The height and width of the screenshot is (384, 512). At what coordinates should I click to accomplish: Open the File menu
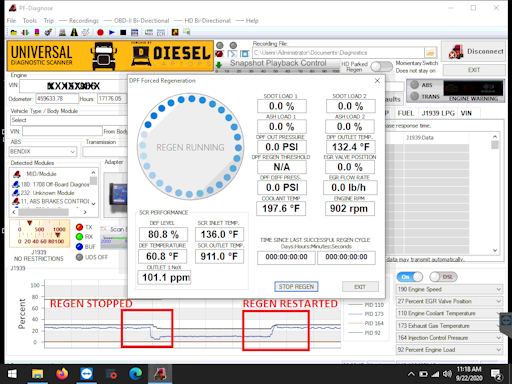point(11,21)
